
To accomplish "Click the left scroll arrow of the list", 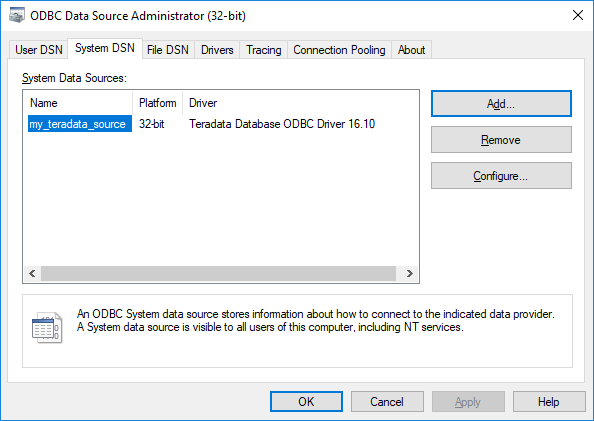I will tap(33, 274).
